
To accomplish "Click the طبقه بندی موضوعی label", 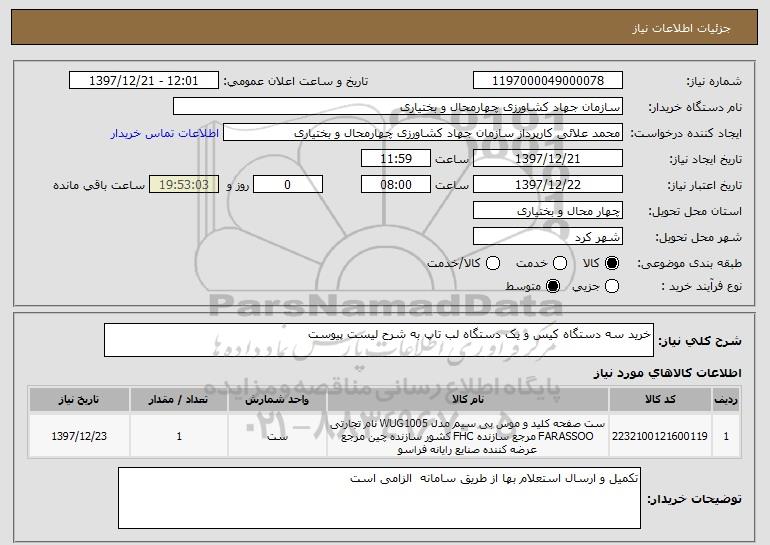I will (x=689, y=264).
